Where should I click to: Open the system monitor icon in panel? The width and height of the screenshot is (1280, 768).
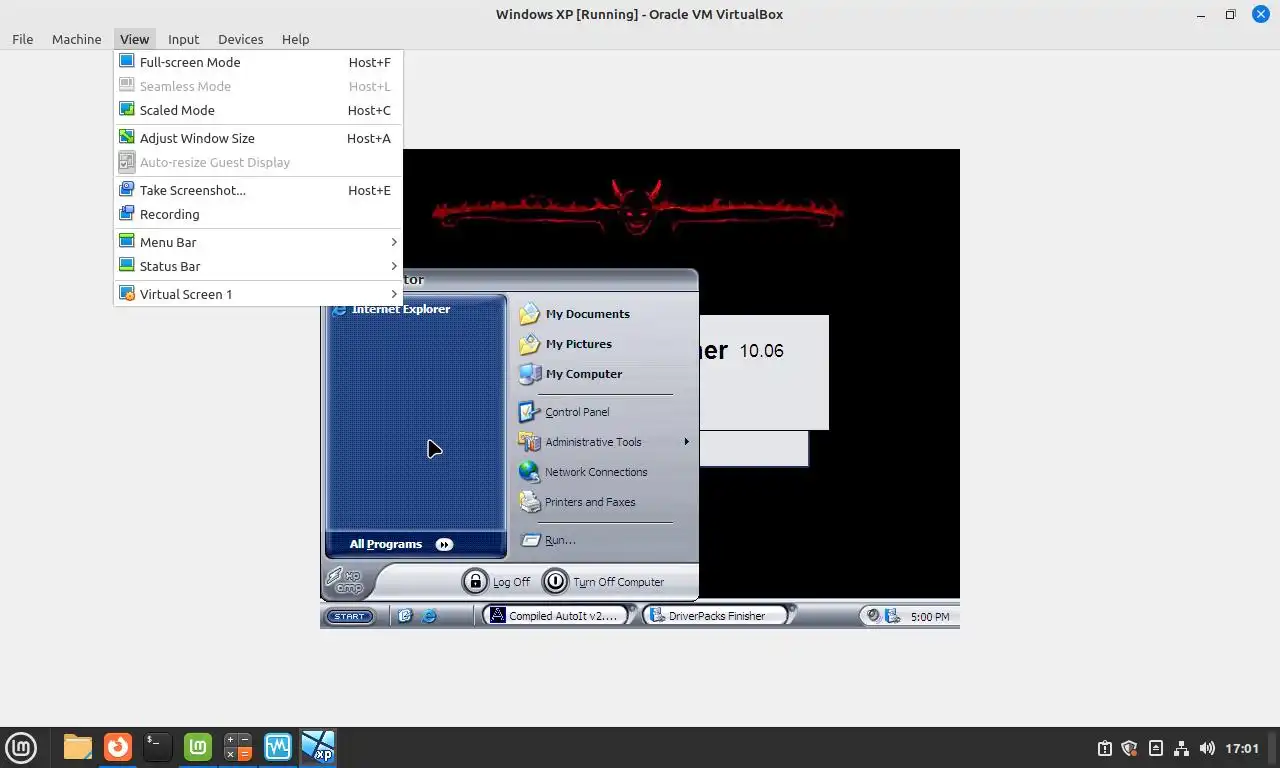tap(278, 747)
